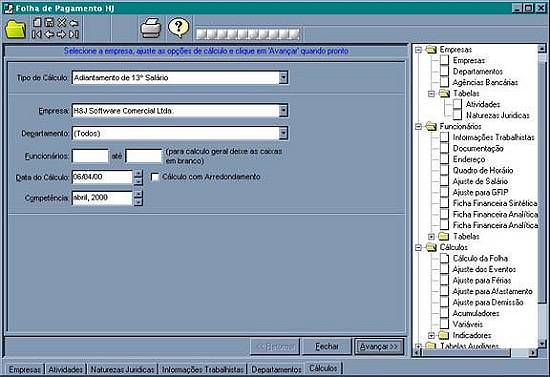Select Acumuladores tree item
Viewport: 550px width, 377px height.
click(x=476, y=314)
